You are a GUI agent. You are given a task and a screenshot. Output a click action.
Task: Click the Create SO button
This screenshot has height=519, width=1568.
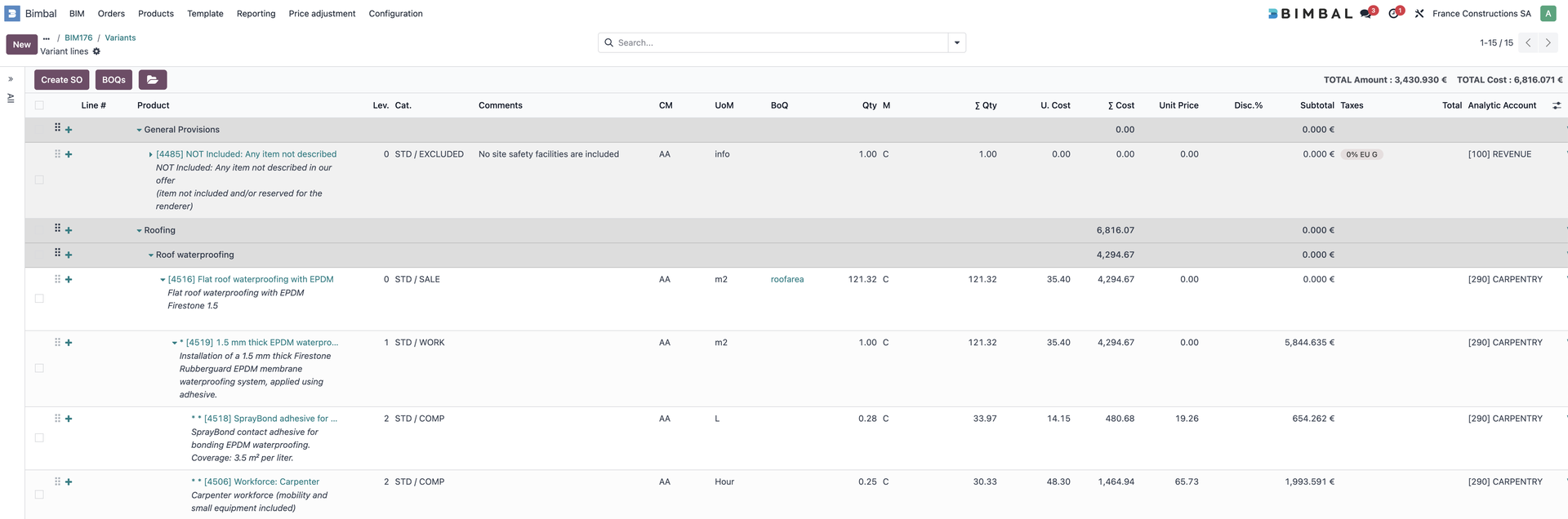pyautogui.click(x=61, y=80)
